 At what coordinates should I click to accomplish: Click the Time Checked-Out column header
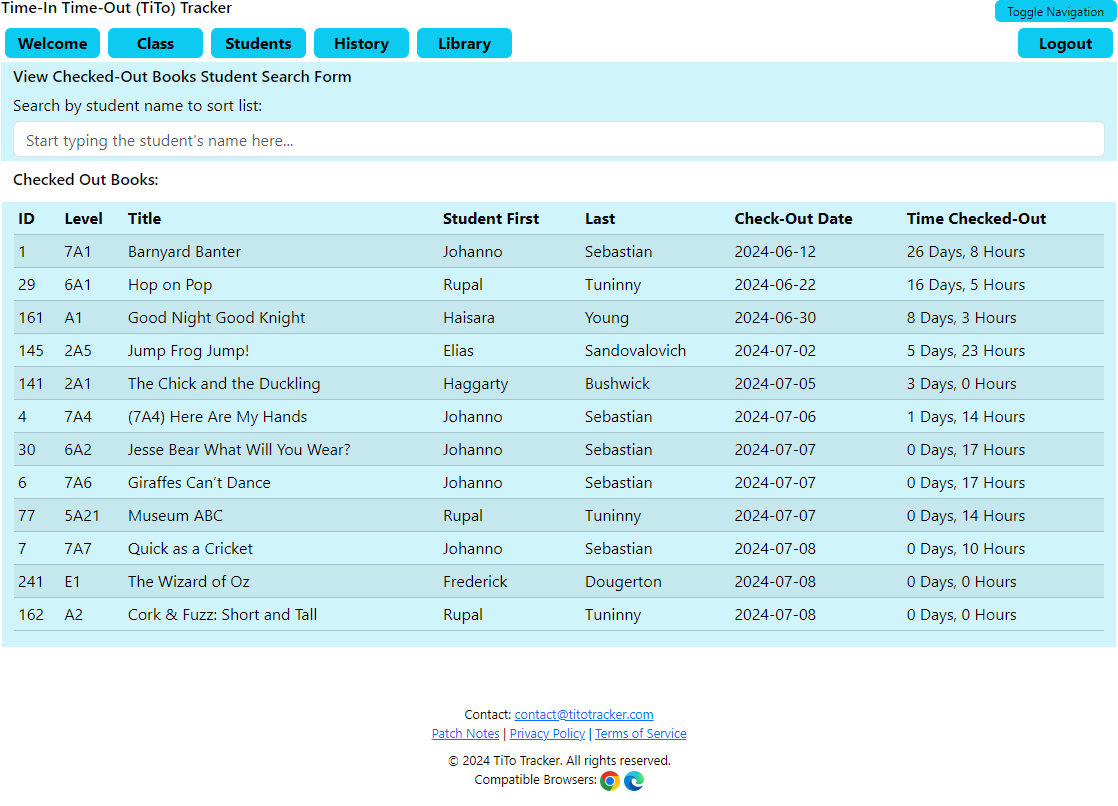976,219
